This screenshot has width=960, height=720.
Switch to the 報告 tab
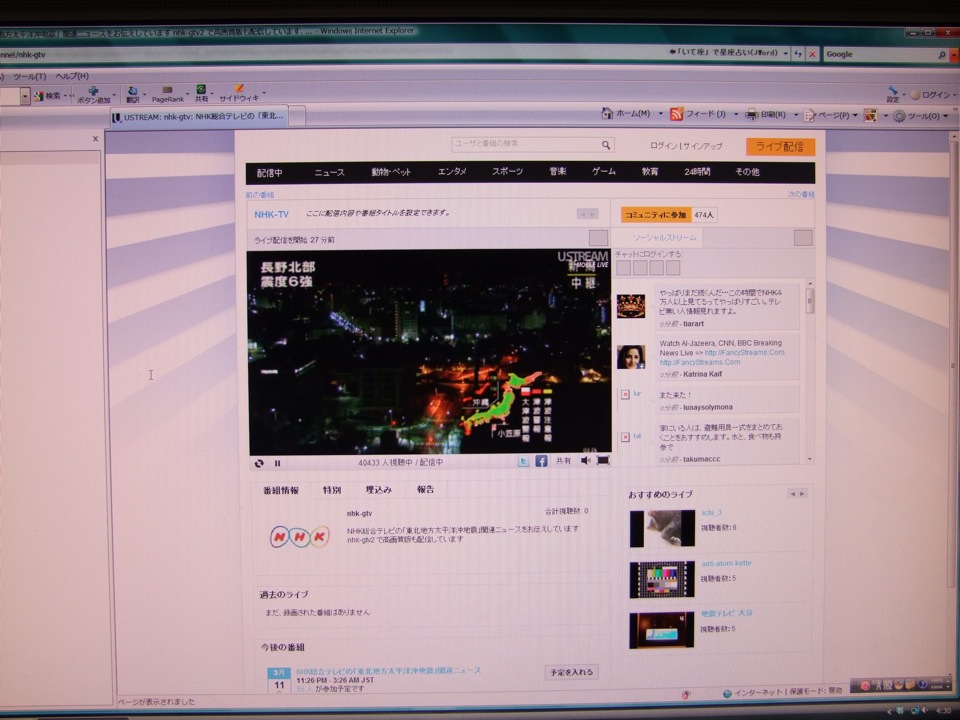[x=426, y=489]
